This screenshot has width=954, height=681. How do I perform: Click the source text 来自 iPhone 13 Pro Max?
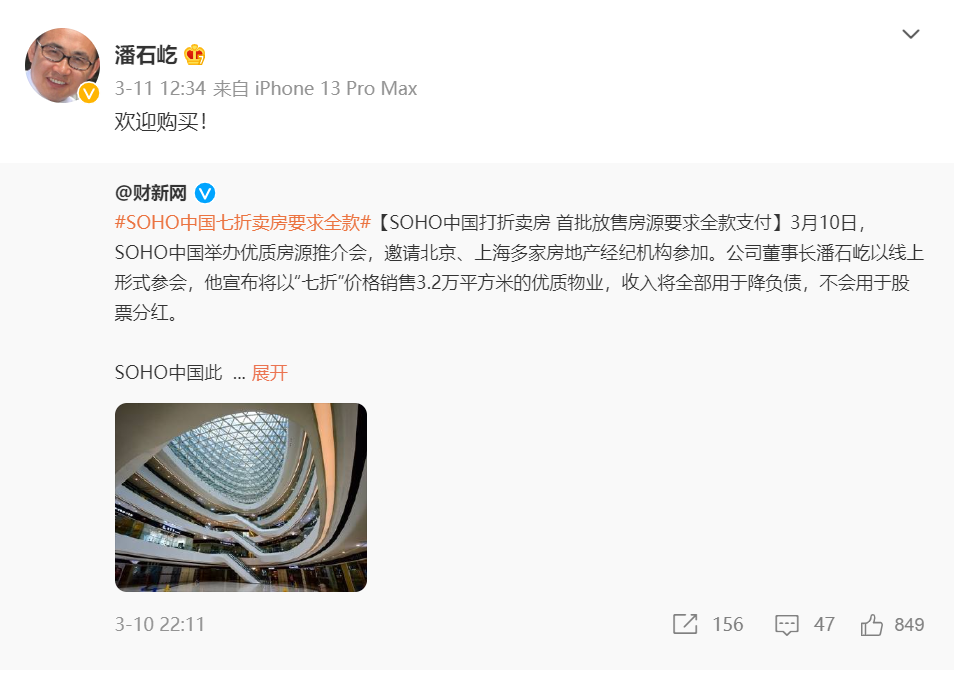coord(315,88)
